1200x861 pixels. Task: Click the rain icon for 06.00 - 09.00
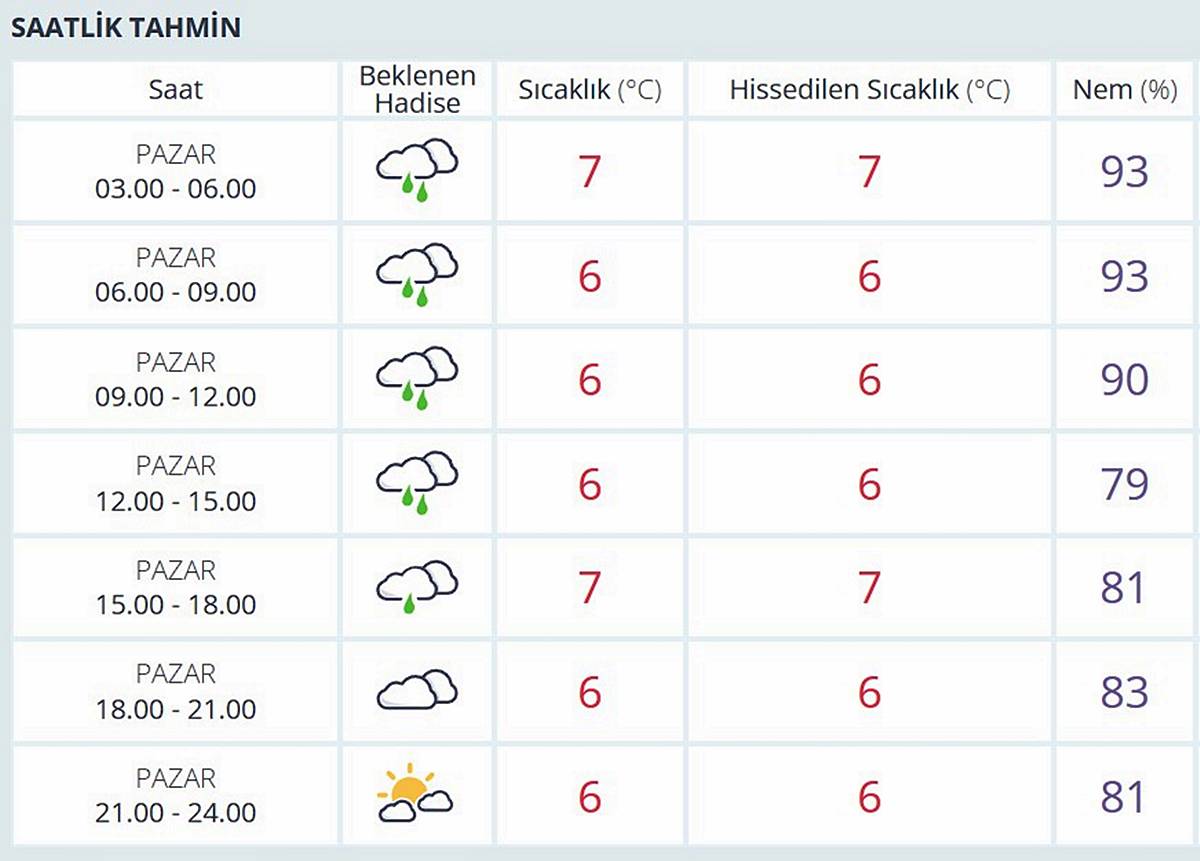[x=417, y=275]
